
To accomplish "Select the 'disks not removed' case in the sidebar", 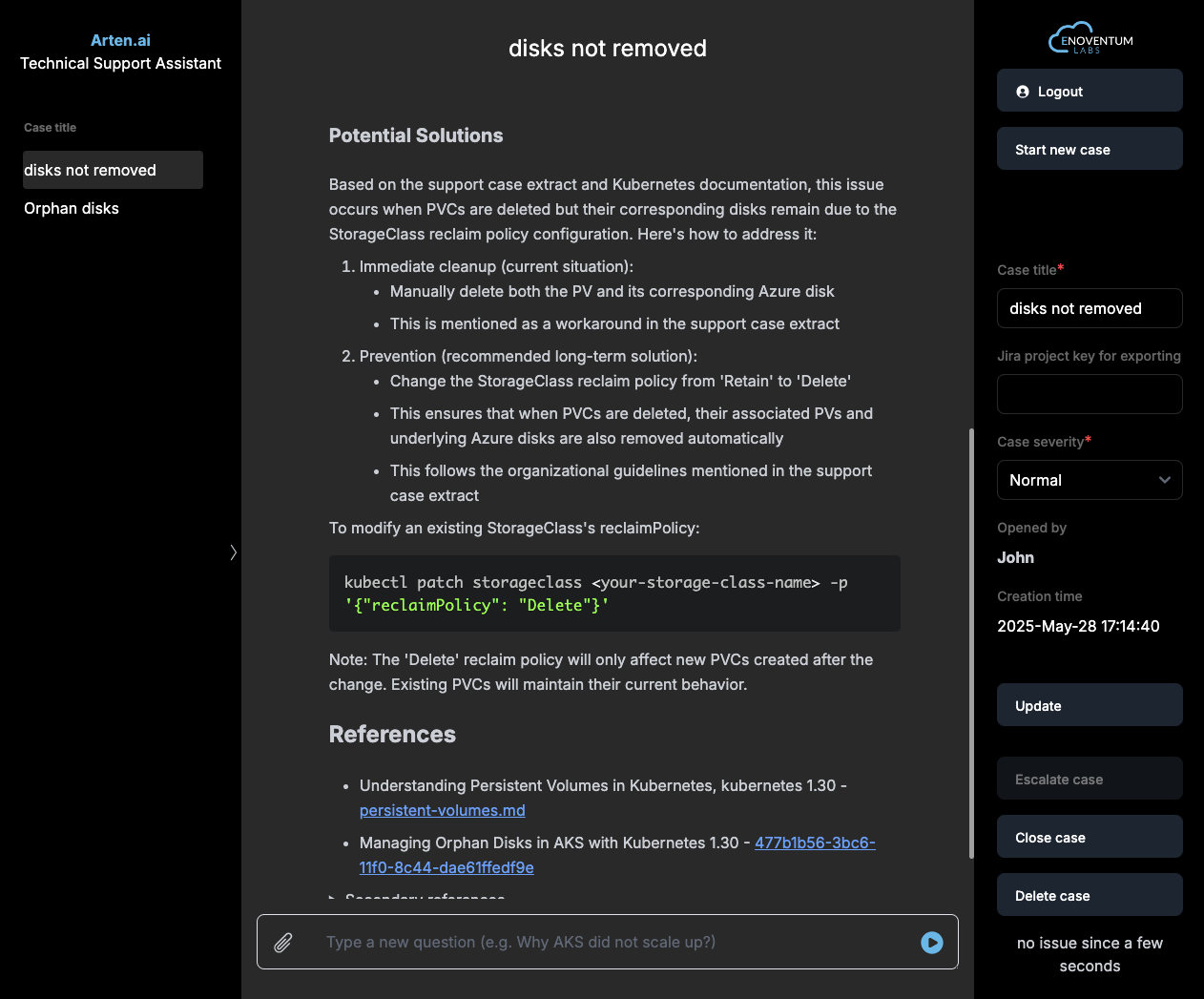I will pyautogui.click(x=113, y=170).
